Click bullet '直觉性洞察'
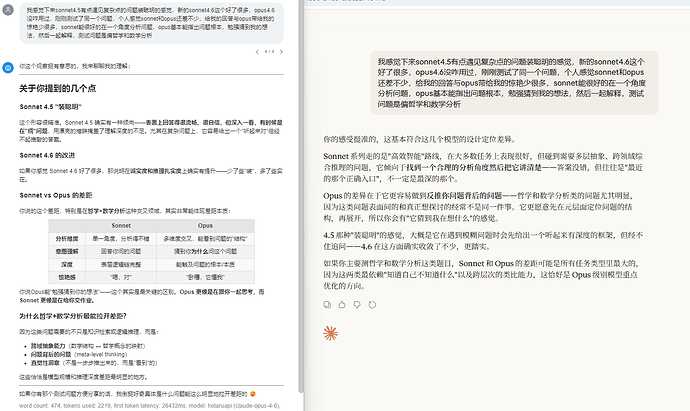 coord(45,363)
